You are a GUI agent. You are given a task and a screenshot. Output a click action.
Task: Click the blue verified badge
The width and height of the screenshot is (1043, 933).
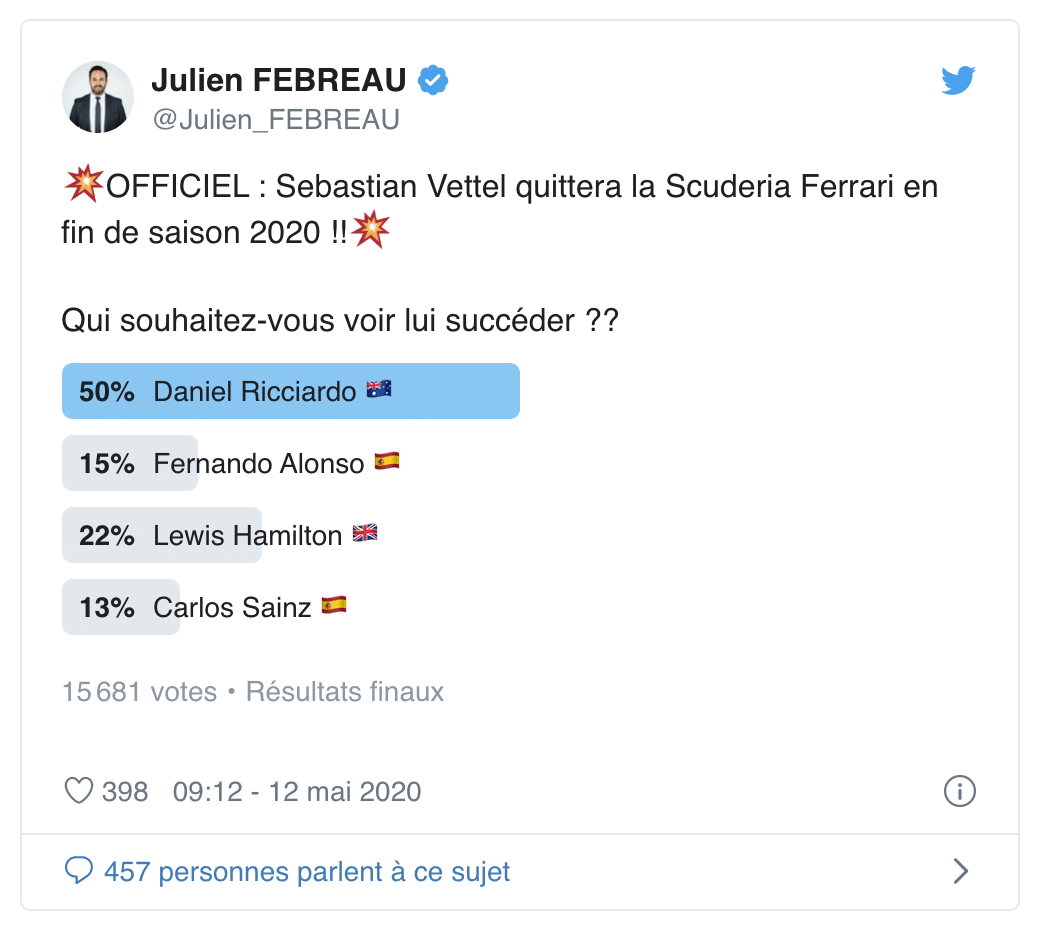432,80
